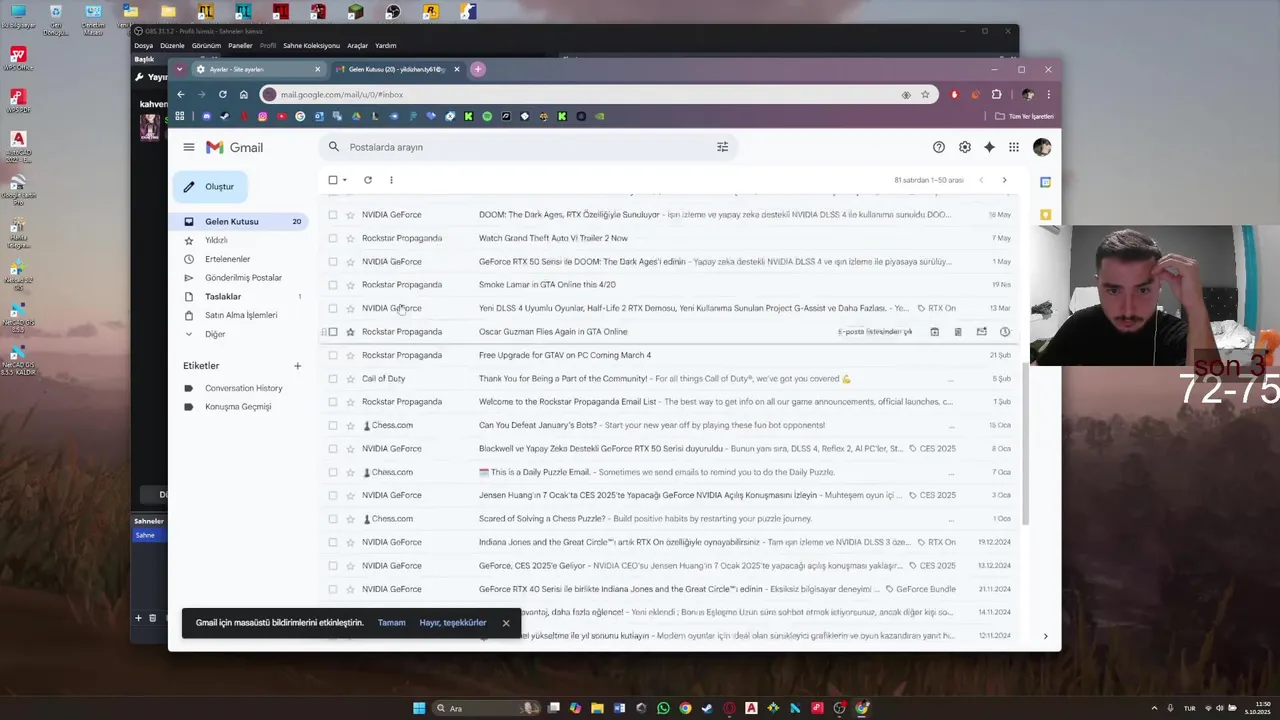The height and width of the screenshot is (720, 1280).
Task: Open the Dosya menu in OBS window
Action: tap(143, 46)
